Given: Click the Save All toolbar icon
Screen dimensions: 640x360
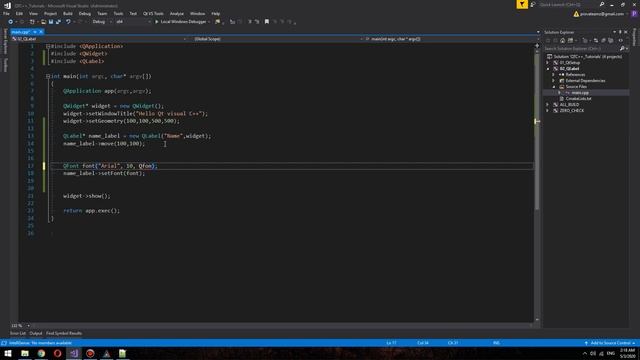Looking at the screenshot, I should [58, 22].
